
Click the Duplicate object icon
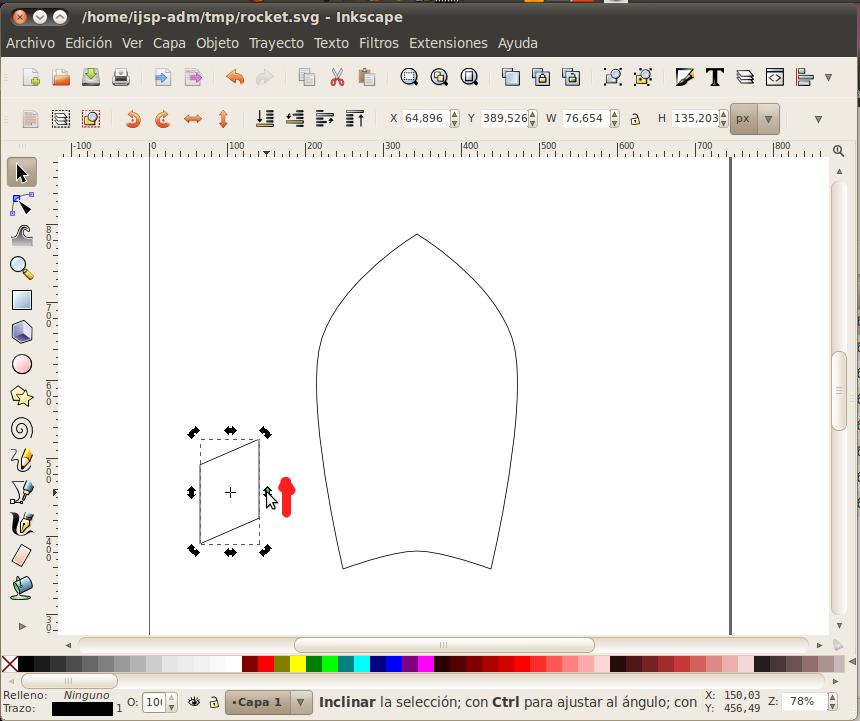pyautogui.click(x=511, y=77)
